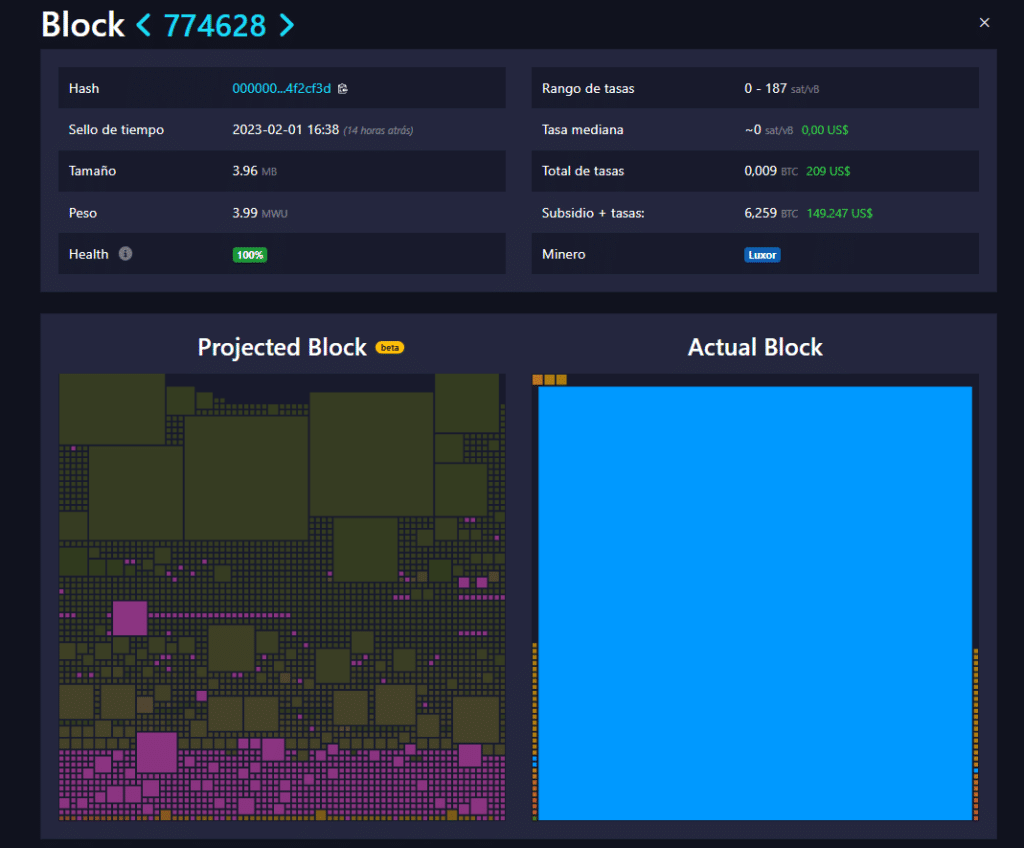Click the block number 774628
Screen dimensions: 1024x848
pyautogui.click(x=215, y=26)
